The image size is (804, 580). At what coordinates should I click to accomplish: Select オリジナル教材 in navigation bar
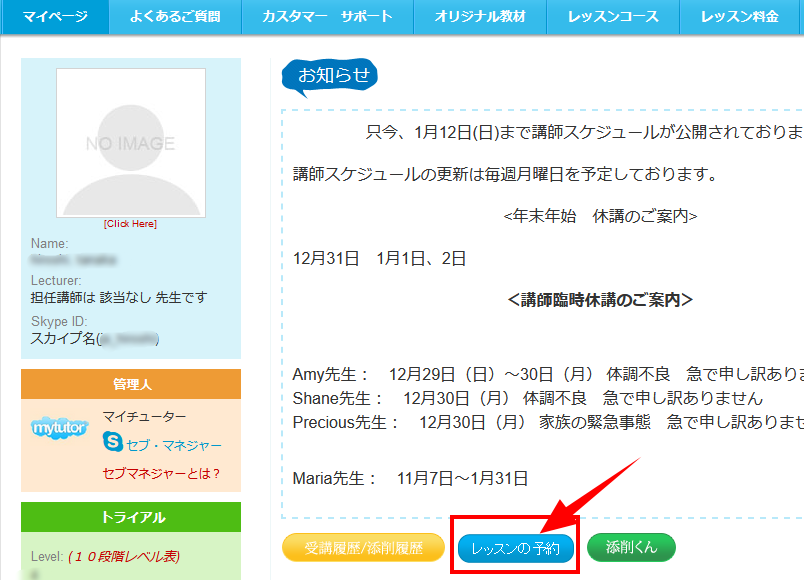(480, 16)
